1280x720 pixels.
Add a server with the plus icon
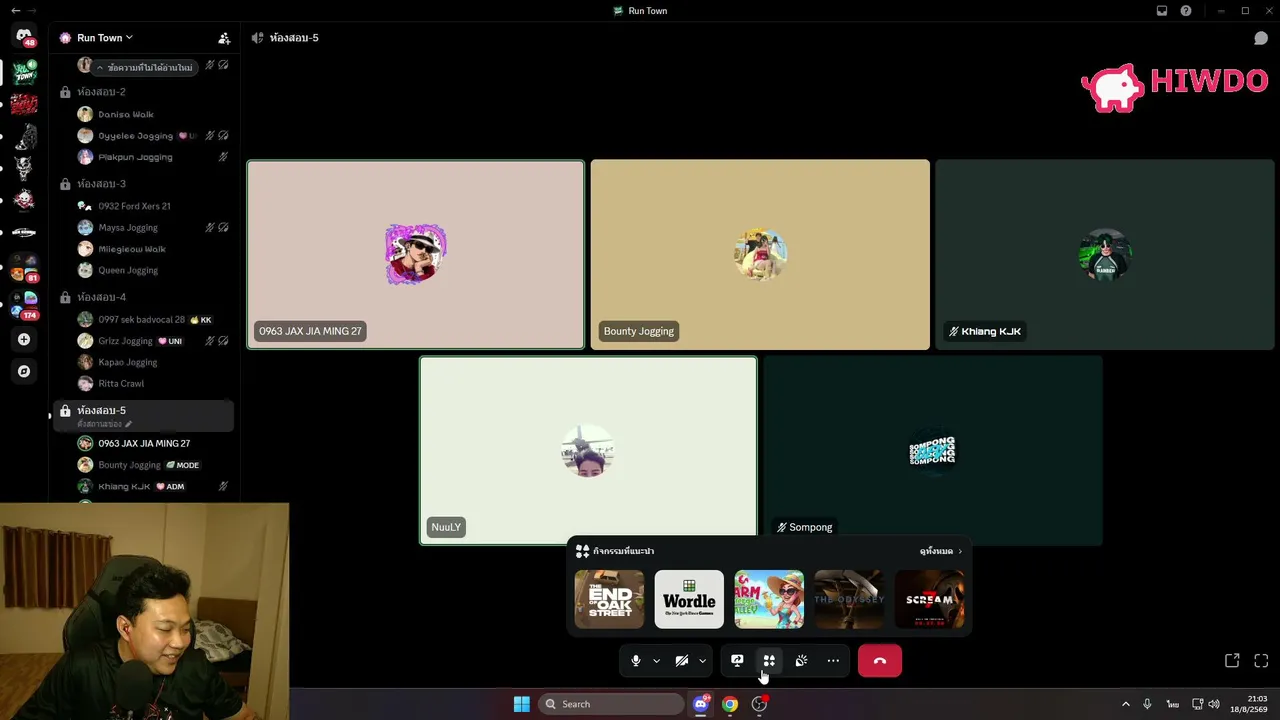24,340
